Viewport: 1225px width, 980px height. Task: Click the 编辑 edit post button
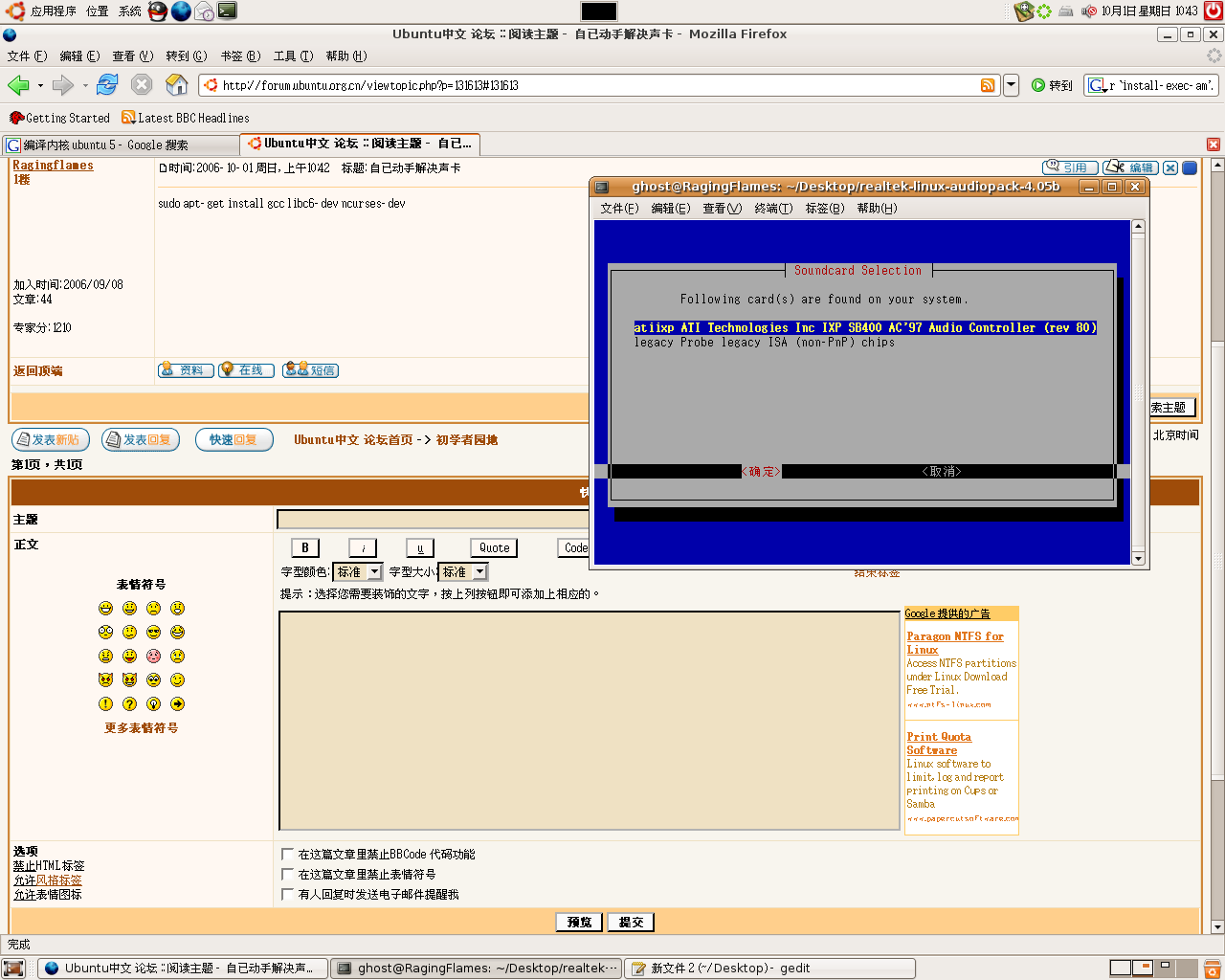(x=1130, y=167)
